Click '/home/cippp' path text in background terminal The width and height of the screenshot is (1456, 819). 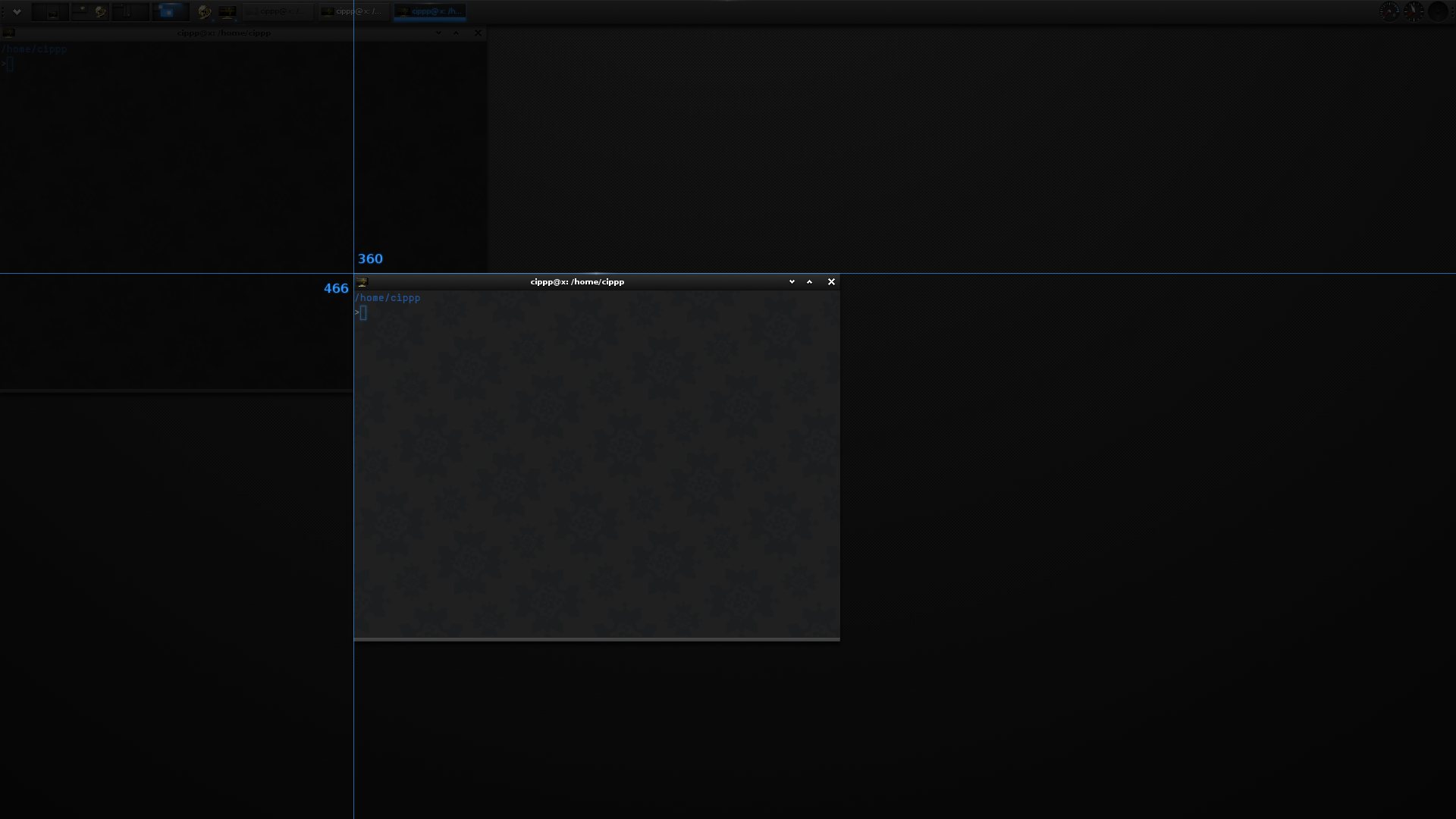(x=34, y=49)
